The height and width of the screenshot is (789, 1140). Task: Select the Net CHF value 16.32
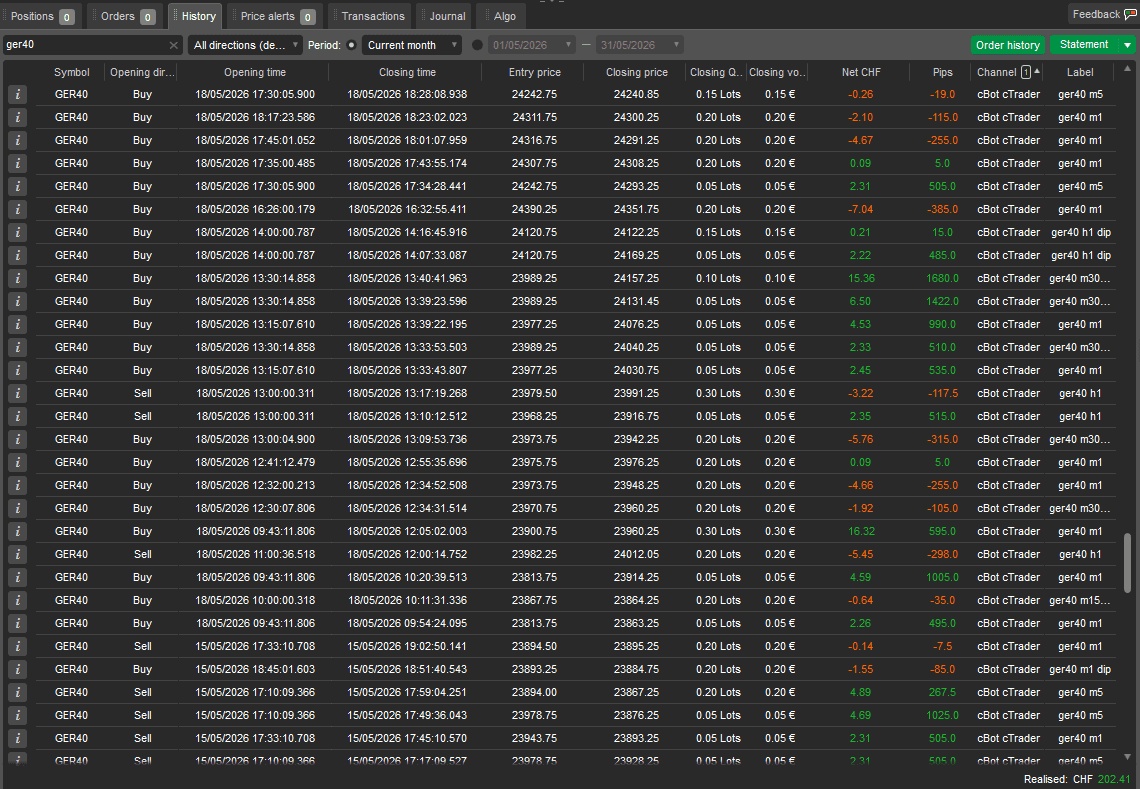click(861, 532)
